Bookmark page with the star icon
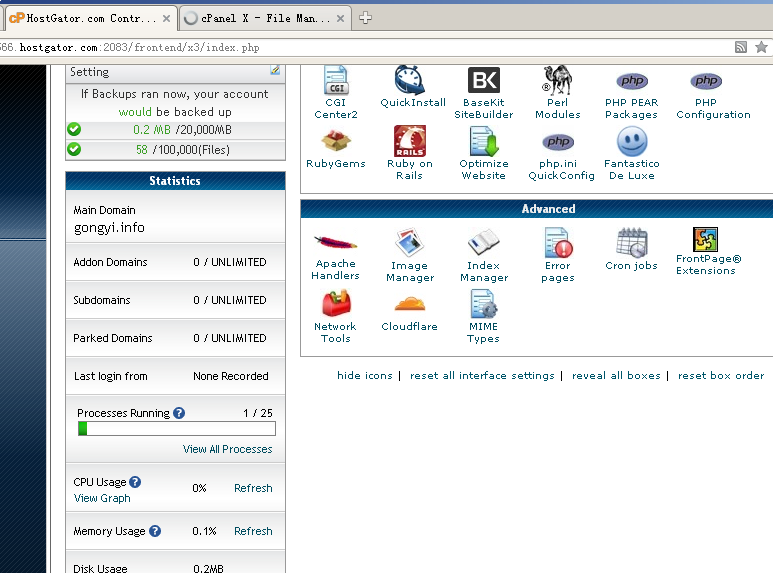The height and width of the screenshot is (573, 773). 761,47
